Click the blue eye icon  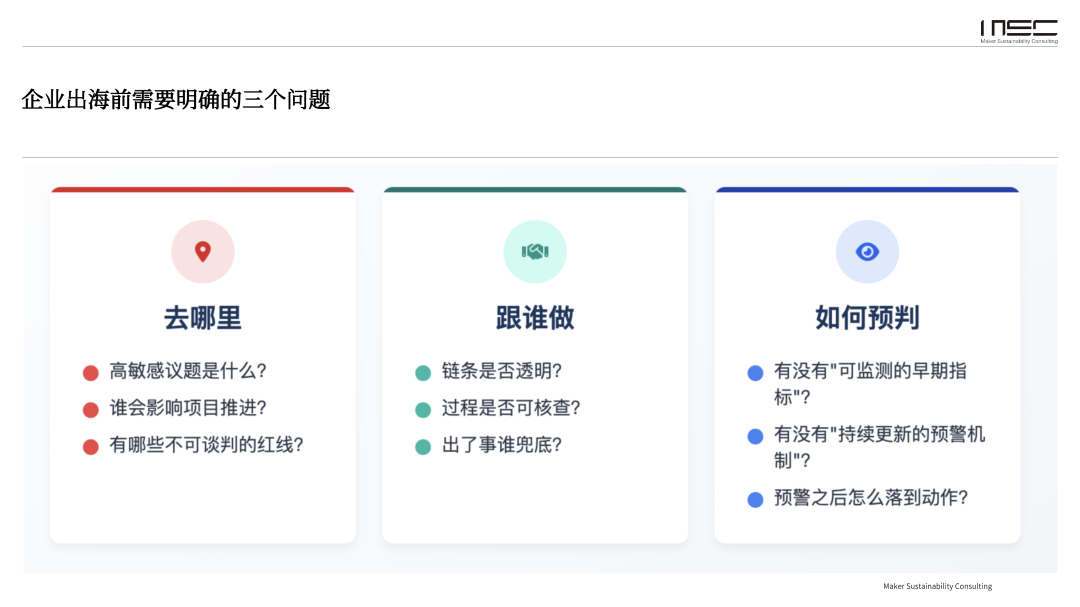click(x=867, y=252)
